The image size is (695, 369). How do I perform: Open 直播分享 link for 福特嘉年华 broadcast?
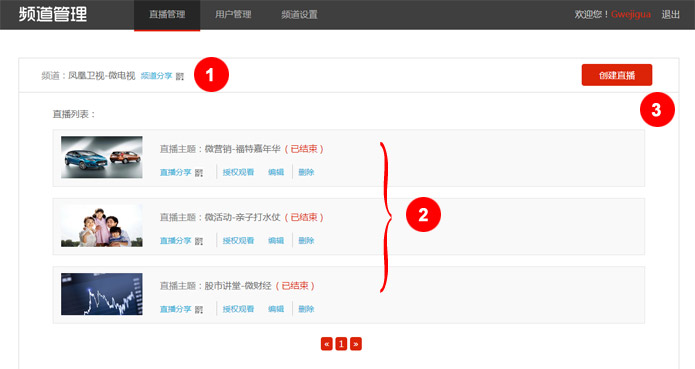point(176,172)
